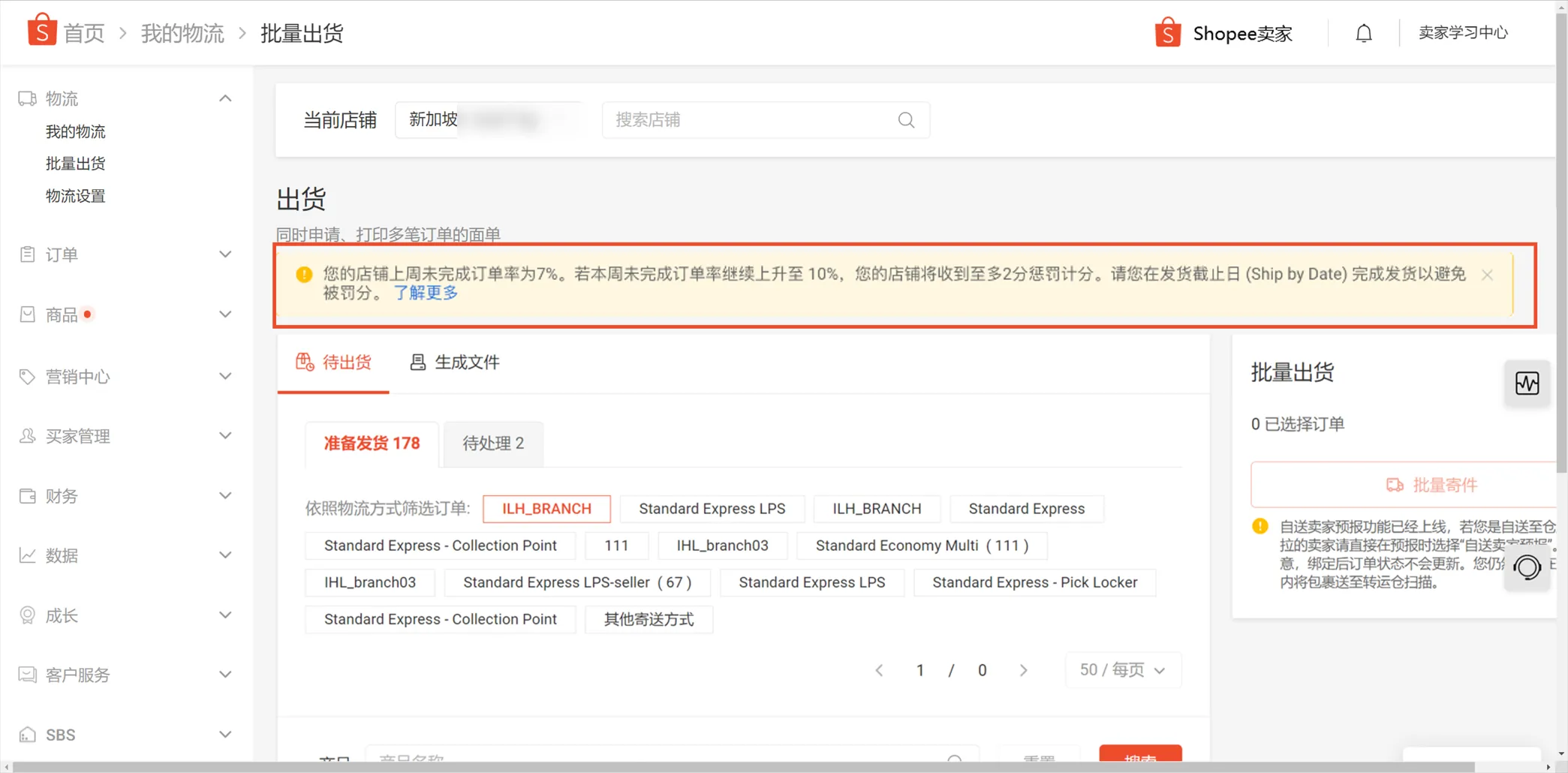
Task: Open the 营销中心 tag icon
Action: tap(27, 376)
